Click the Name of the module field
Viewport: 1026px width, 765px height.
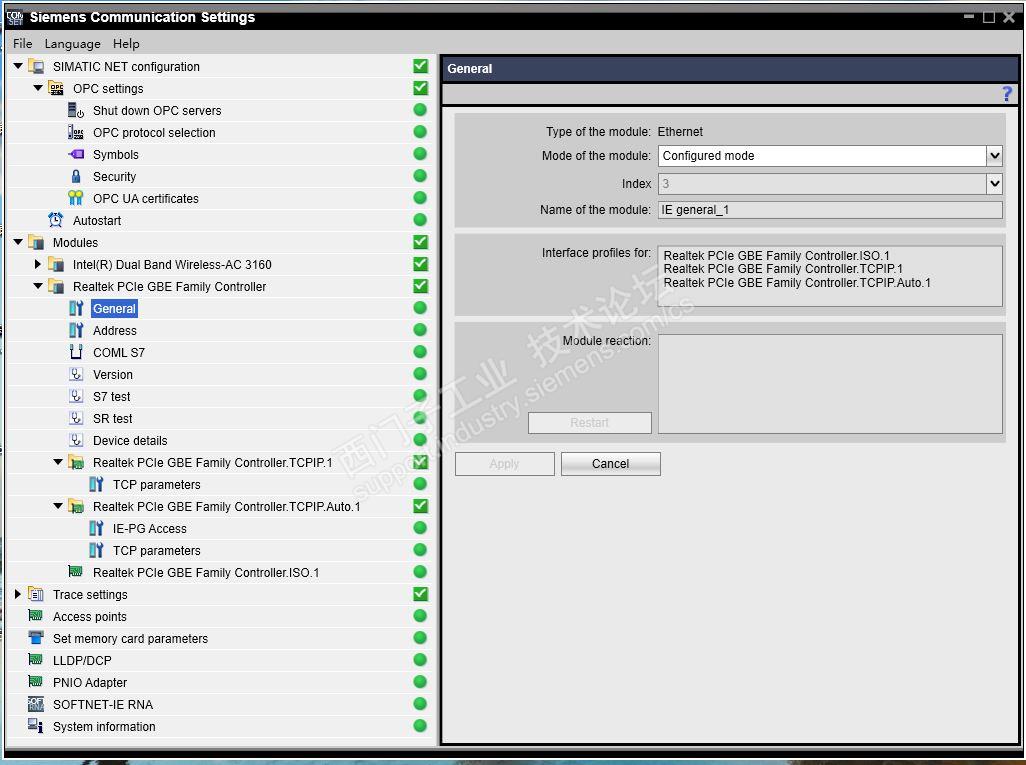[x=830, y=210]
